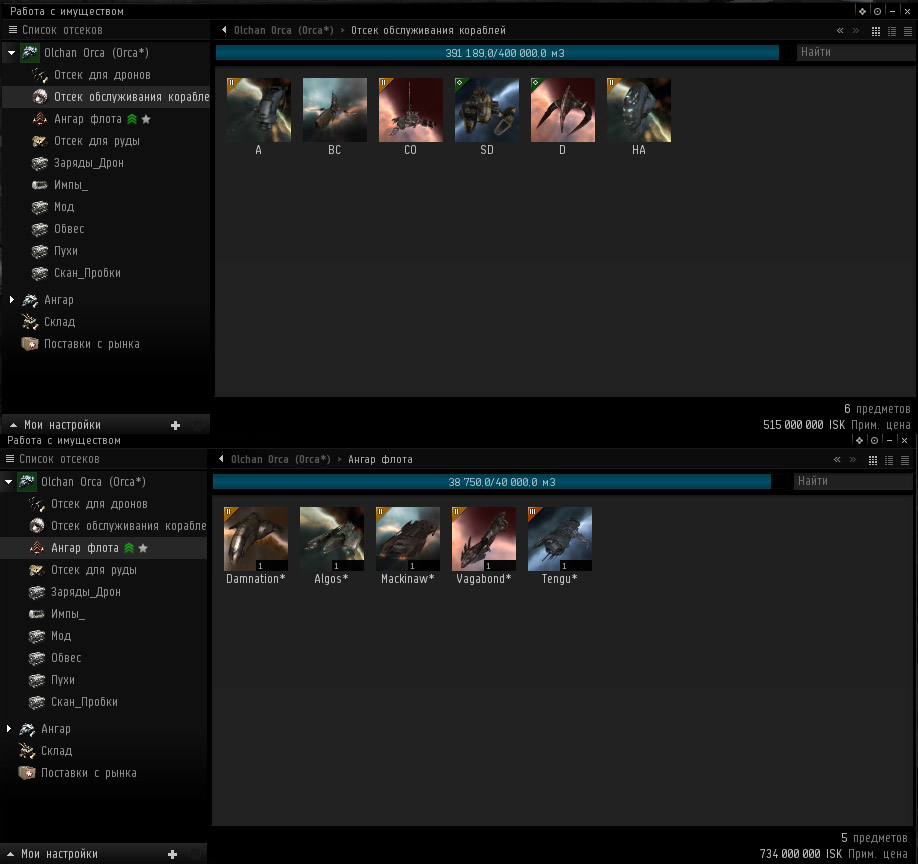Add new filter with plus in bottom window
918x864 pixels.
[x=172, y=855]
